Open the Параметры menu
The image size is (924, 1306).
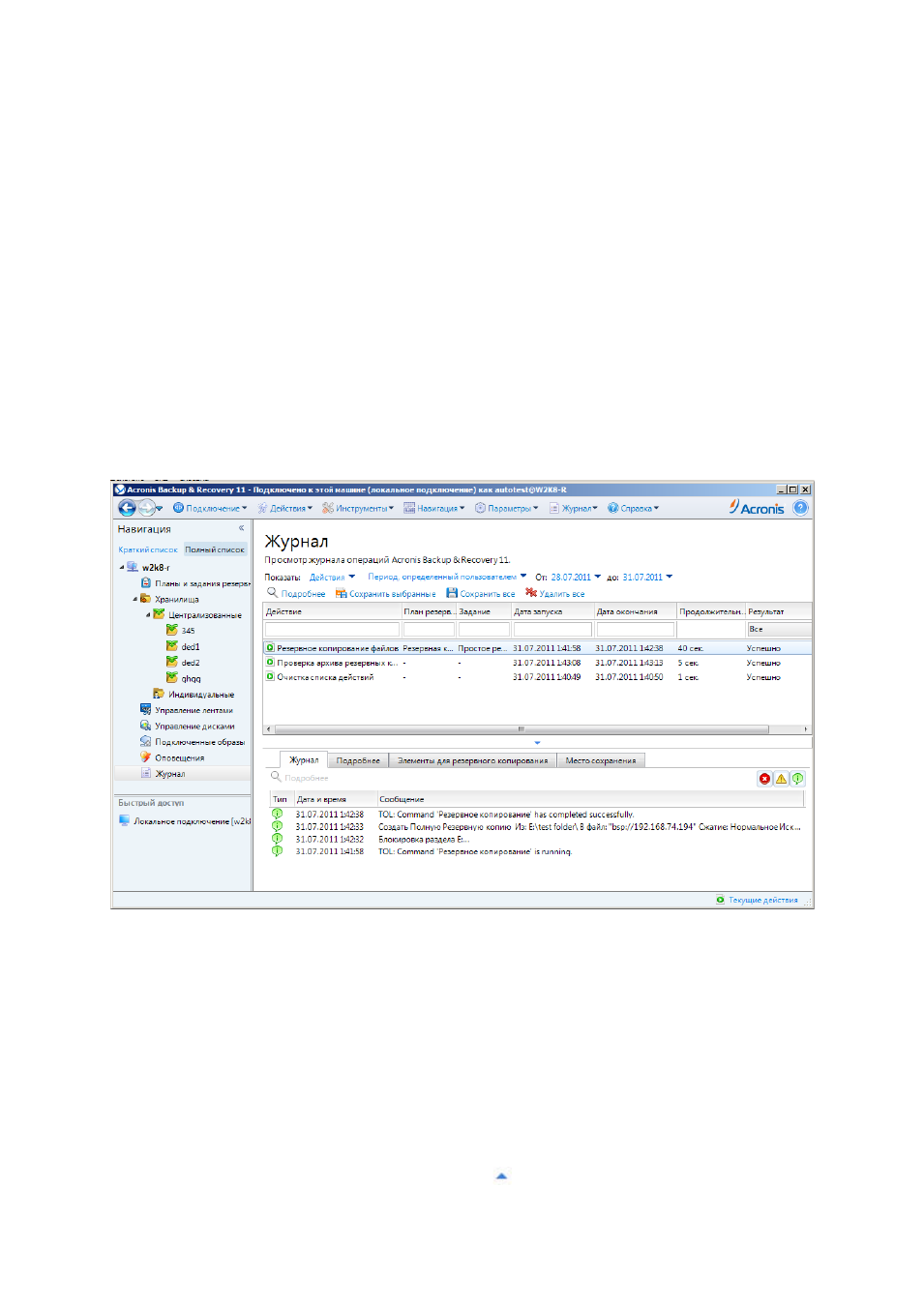click(x=507, y=508)
